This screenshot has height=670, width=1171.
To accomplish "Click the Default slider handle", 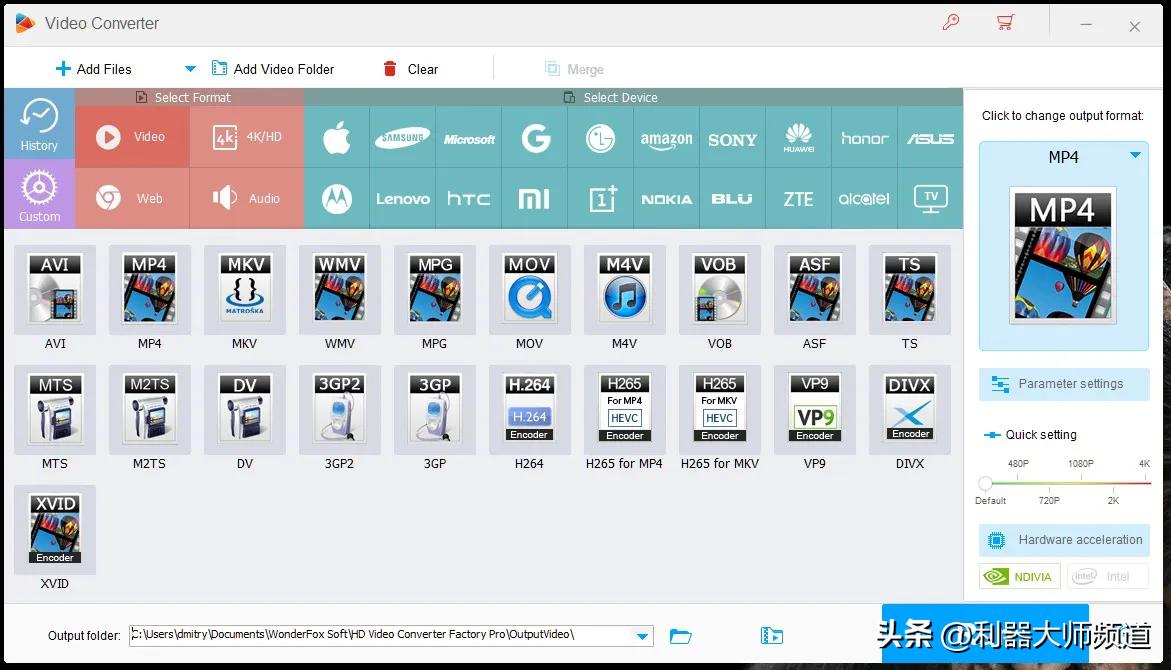I will [x=986, y=483].
